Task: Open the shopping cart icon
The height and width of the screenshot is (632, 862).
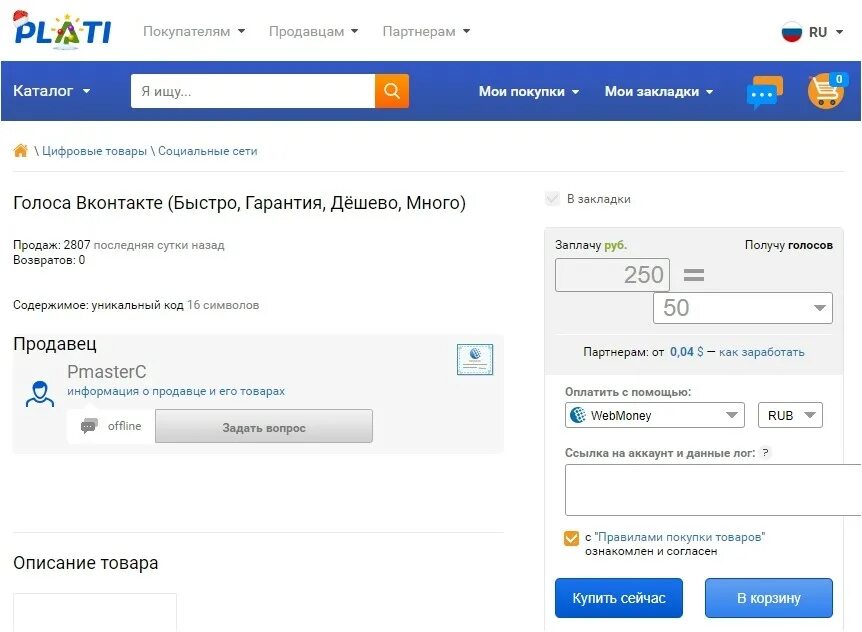Action: [826, 91]
